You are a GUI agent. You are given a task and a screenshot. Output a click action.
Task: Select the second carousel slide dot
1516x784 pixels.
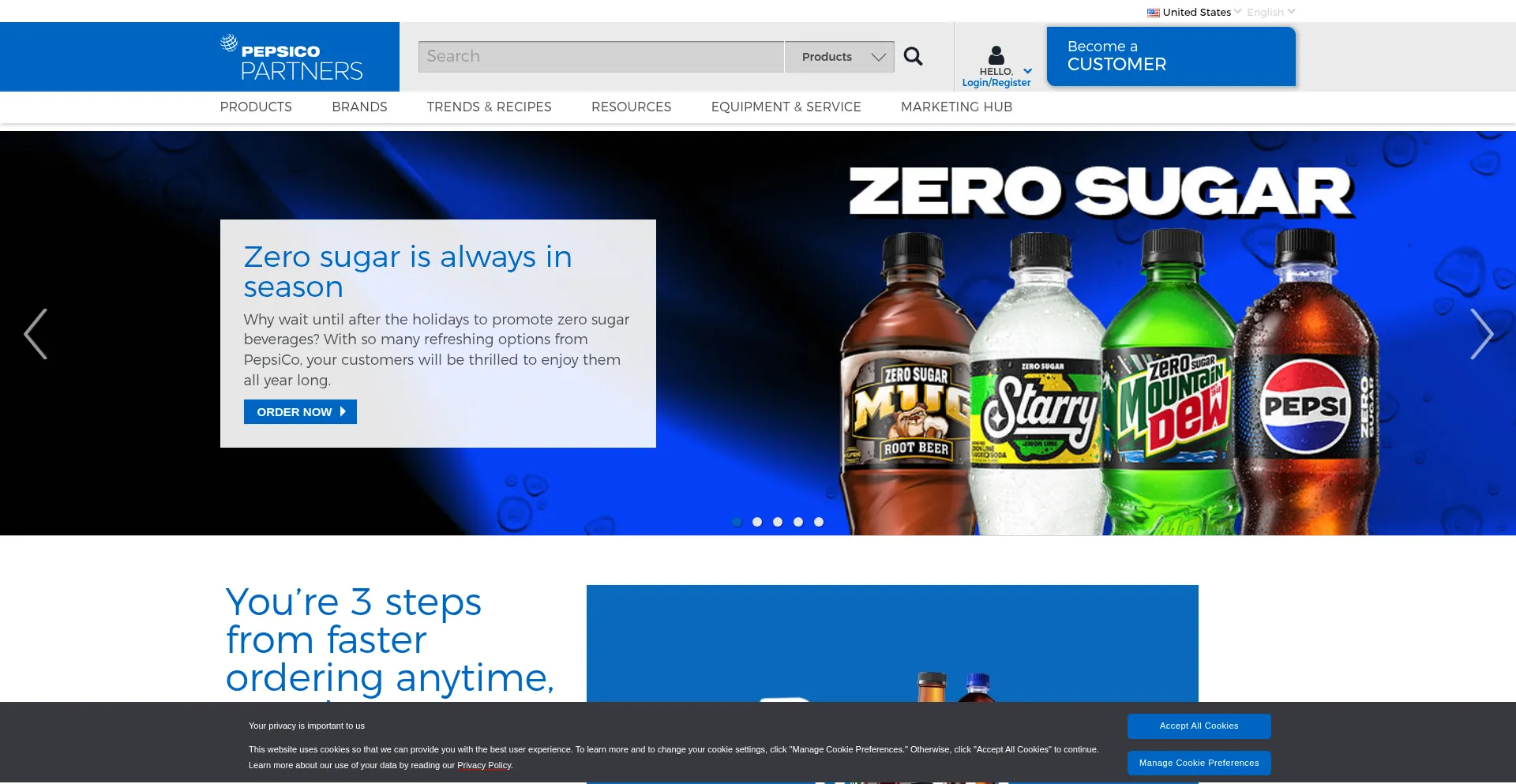(x=757, y=522)
